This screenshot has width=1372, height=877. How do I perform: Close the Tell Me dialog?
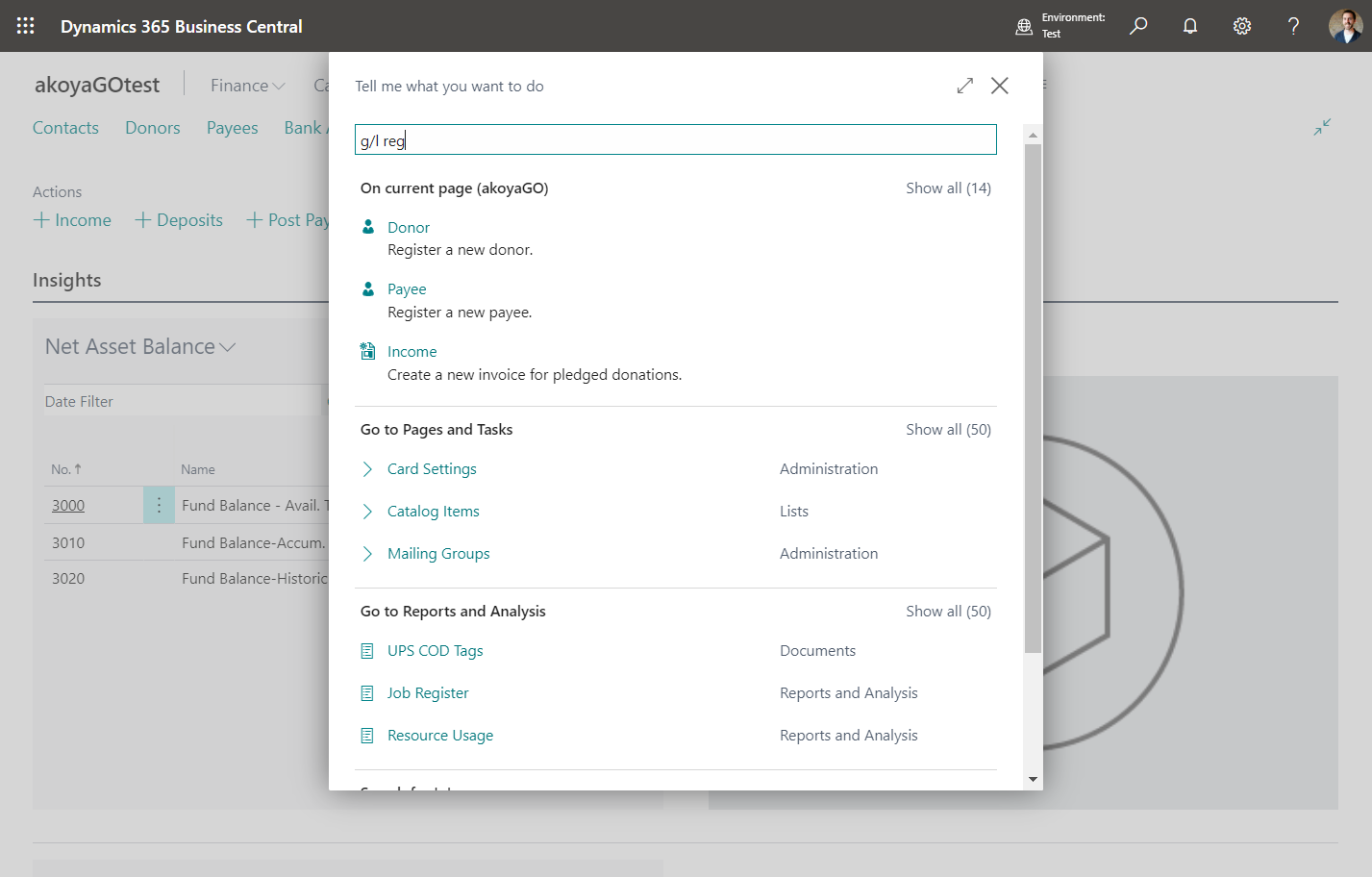[x=1000, y=86]
